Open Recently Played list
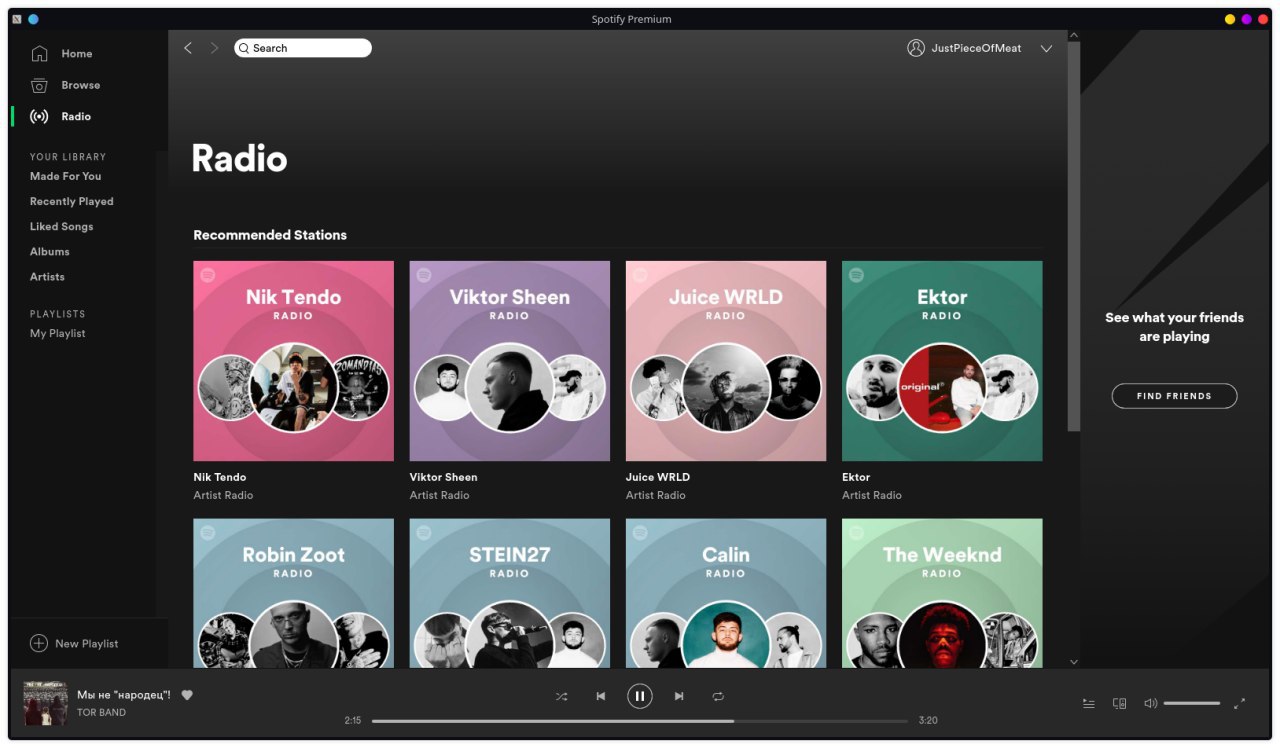1280x748 pixels. pyautogui.click(x=72, y=201)
